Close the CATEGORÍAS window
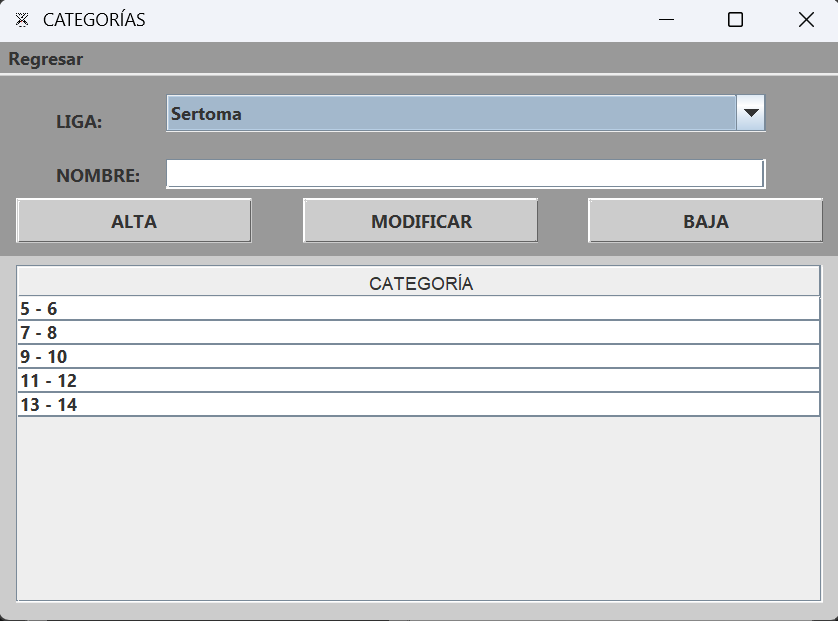 tap(806, 20)
